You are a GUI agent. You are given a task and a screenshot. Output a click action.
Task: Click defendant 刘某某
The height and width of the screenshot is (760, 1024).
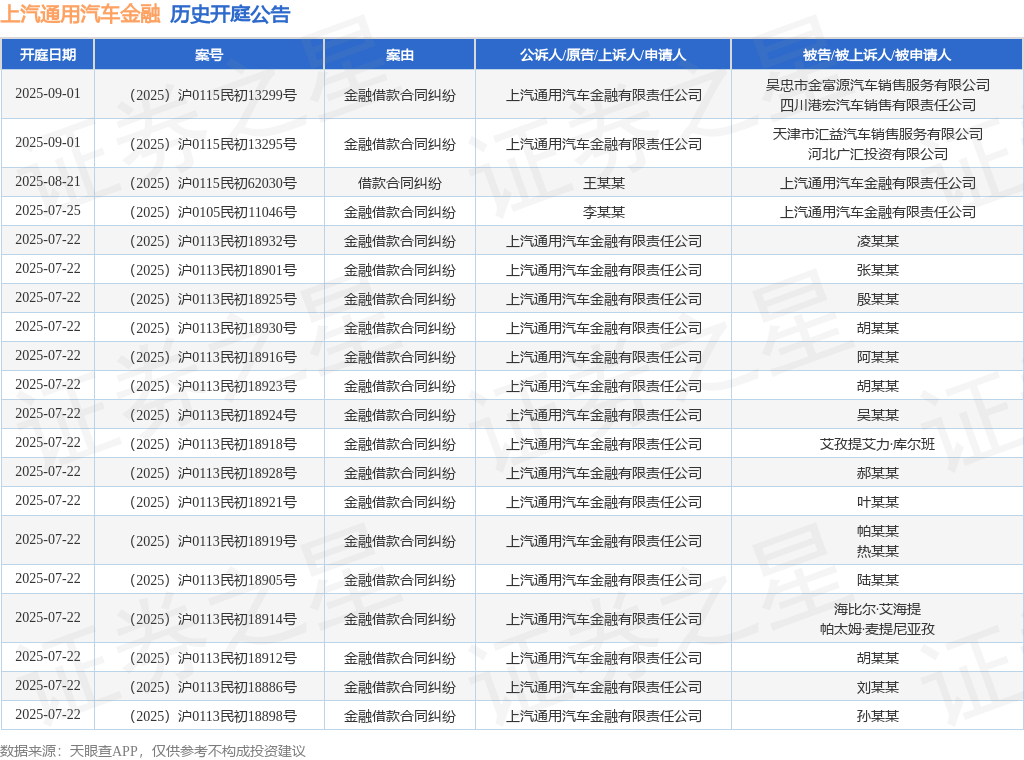(878, 687)
